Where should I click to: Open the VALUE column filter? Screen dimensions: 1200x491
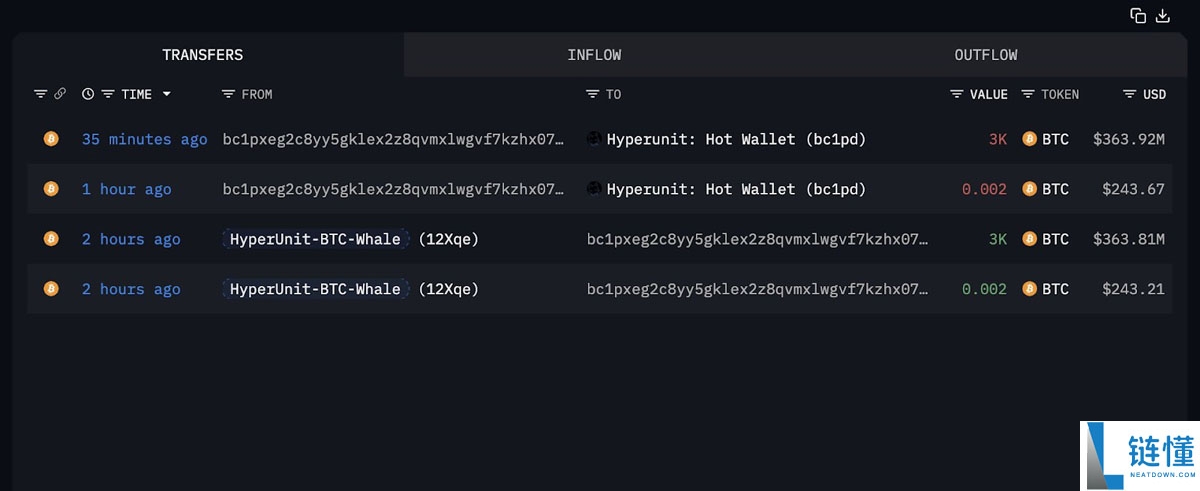pyautogui.click(x=957, y=94)
